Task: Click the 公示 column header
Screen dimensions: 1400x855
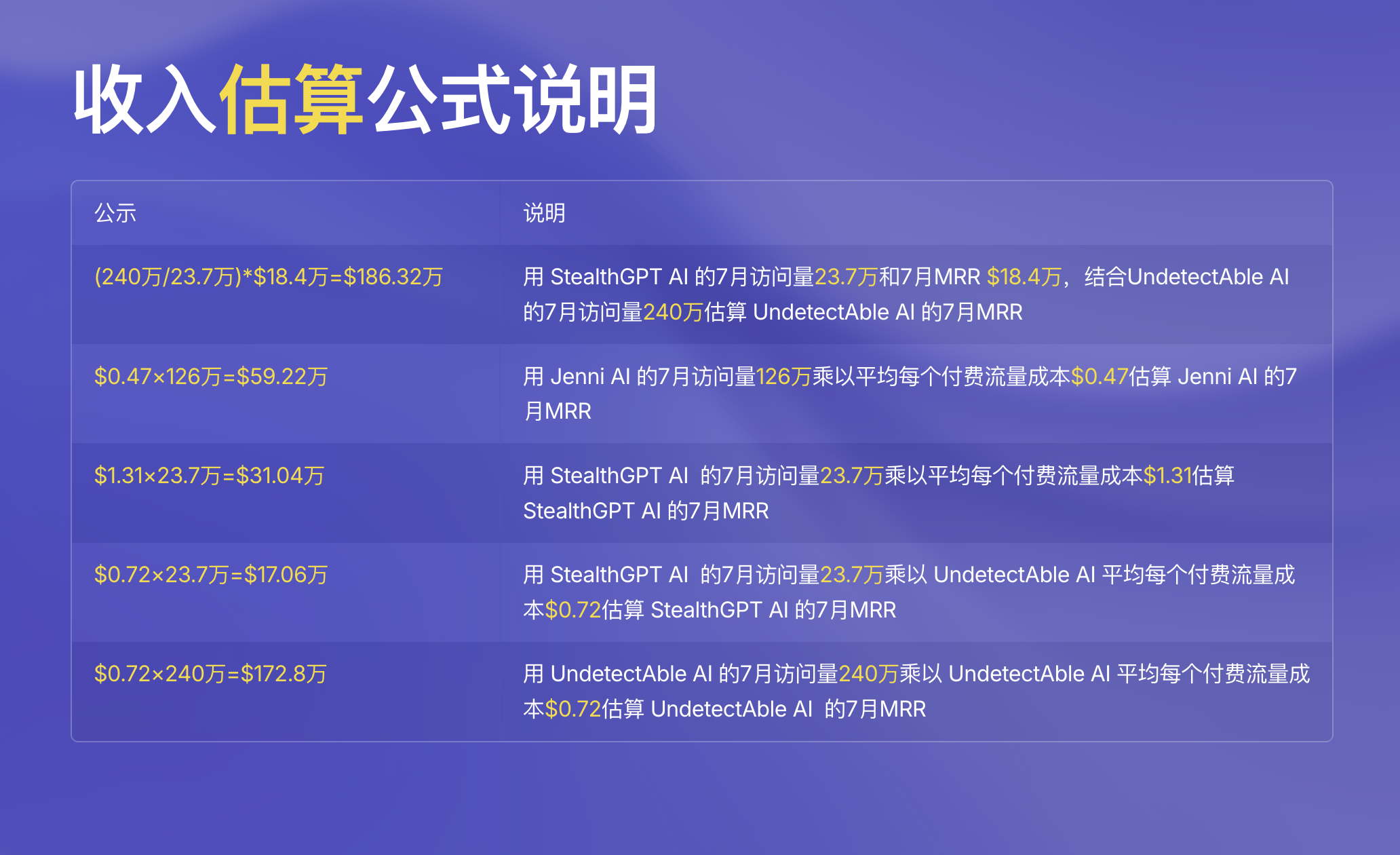Action: pos(115,213)
